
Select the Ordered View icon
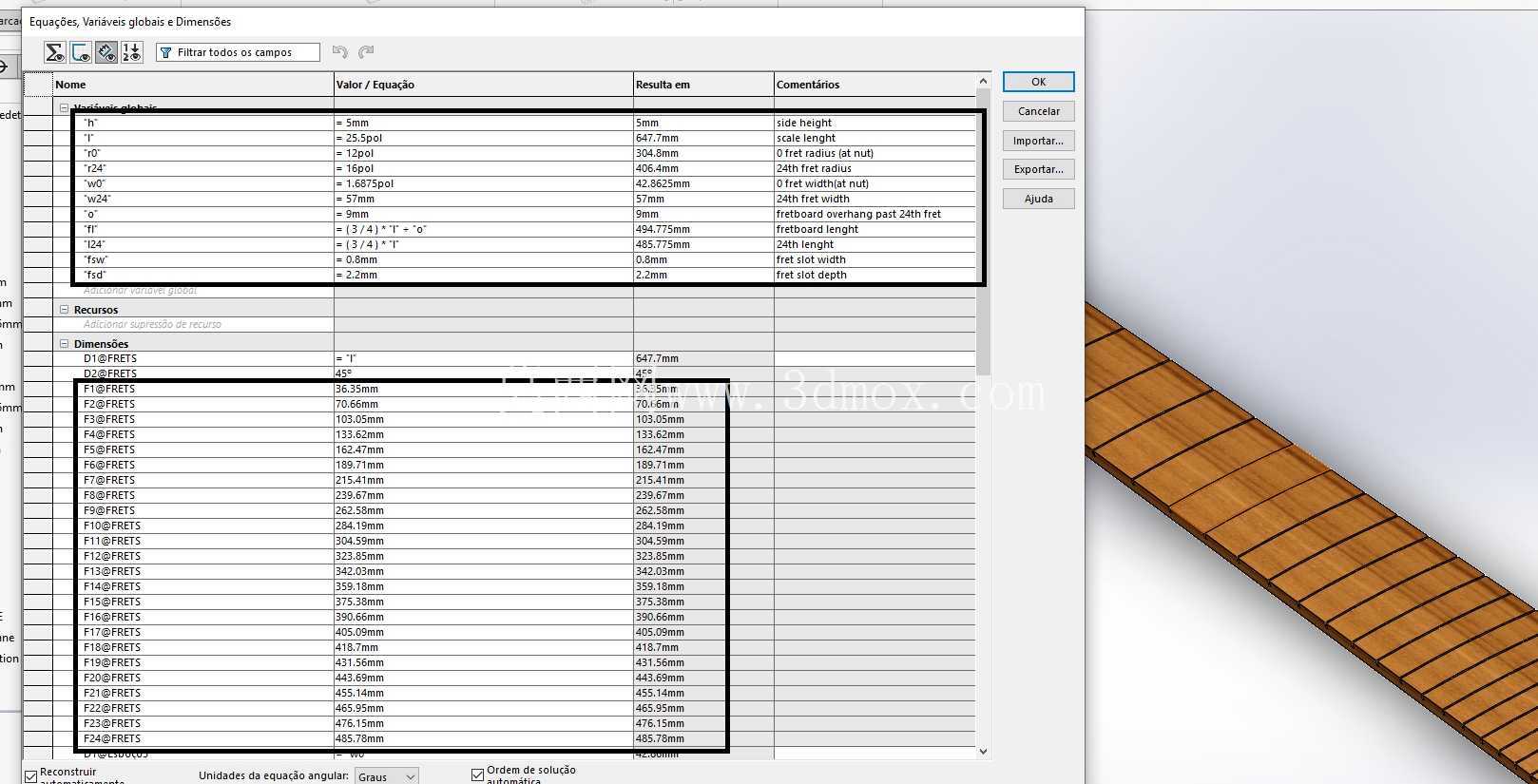(131, 52)
